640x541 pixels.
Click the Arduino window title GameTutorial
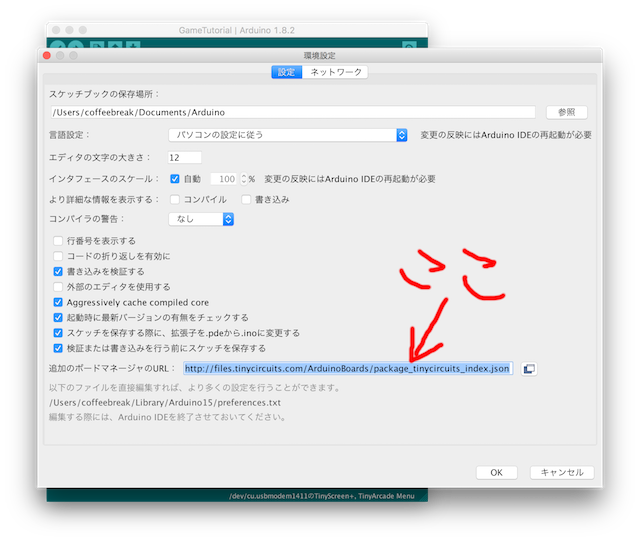237,30
